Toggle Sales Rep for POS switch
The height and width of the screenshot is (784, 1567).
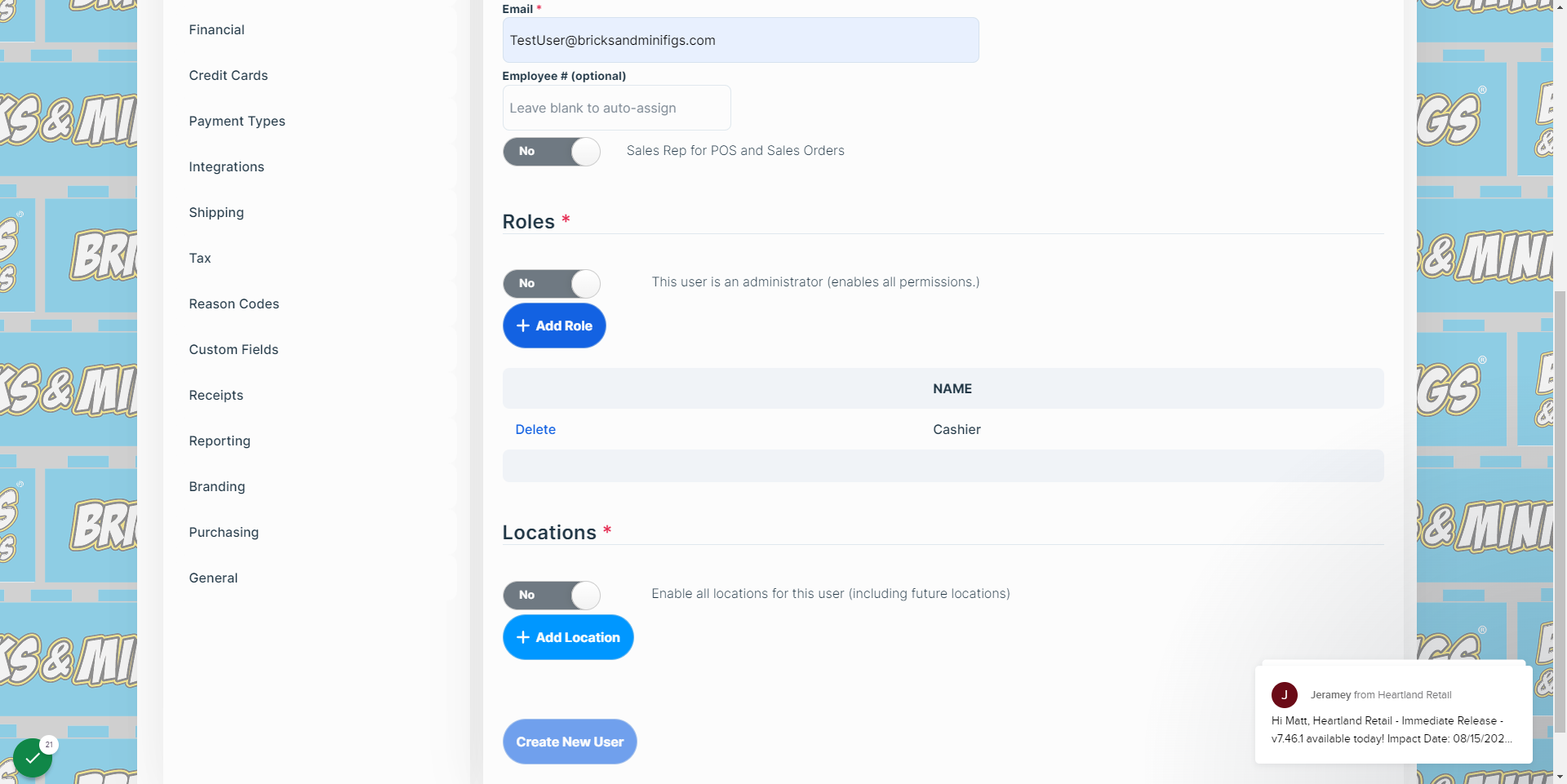pos(552,151)
